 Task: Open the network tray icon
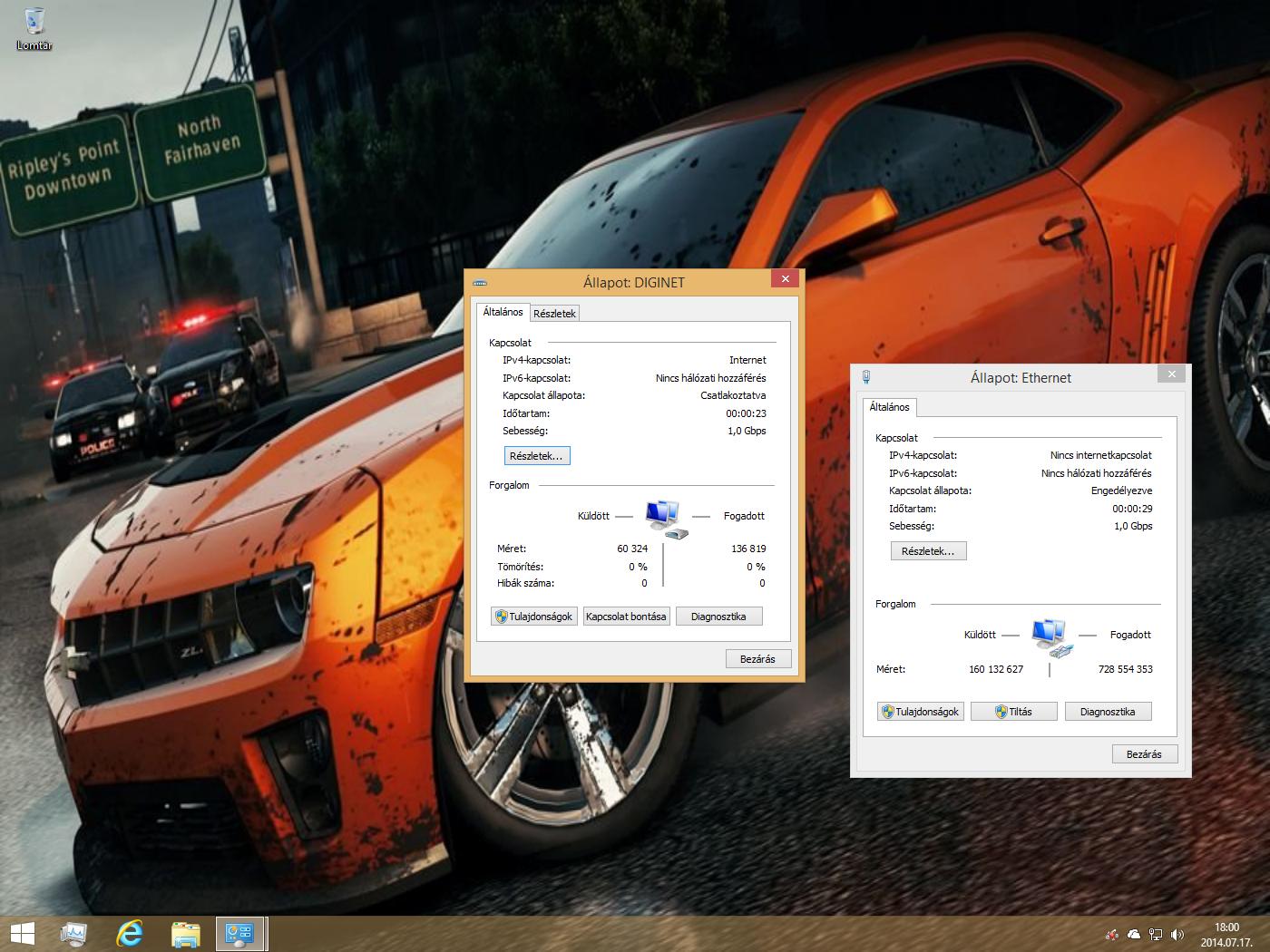coord(1156,934)
